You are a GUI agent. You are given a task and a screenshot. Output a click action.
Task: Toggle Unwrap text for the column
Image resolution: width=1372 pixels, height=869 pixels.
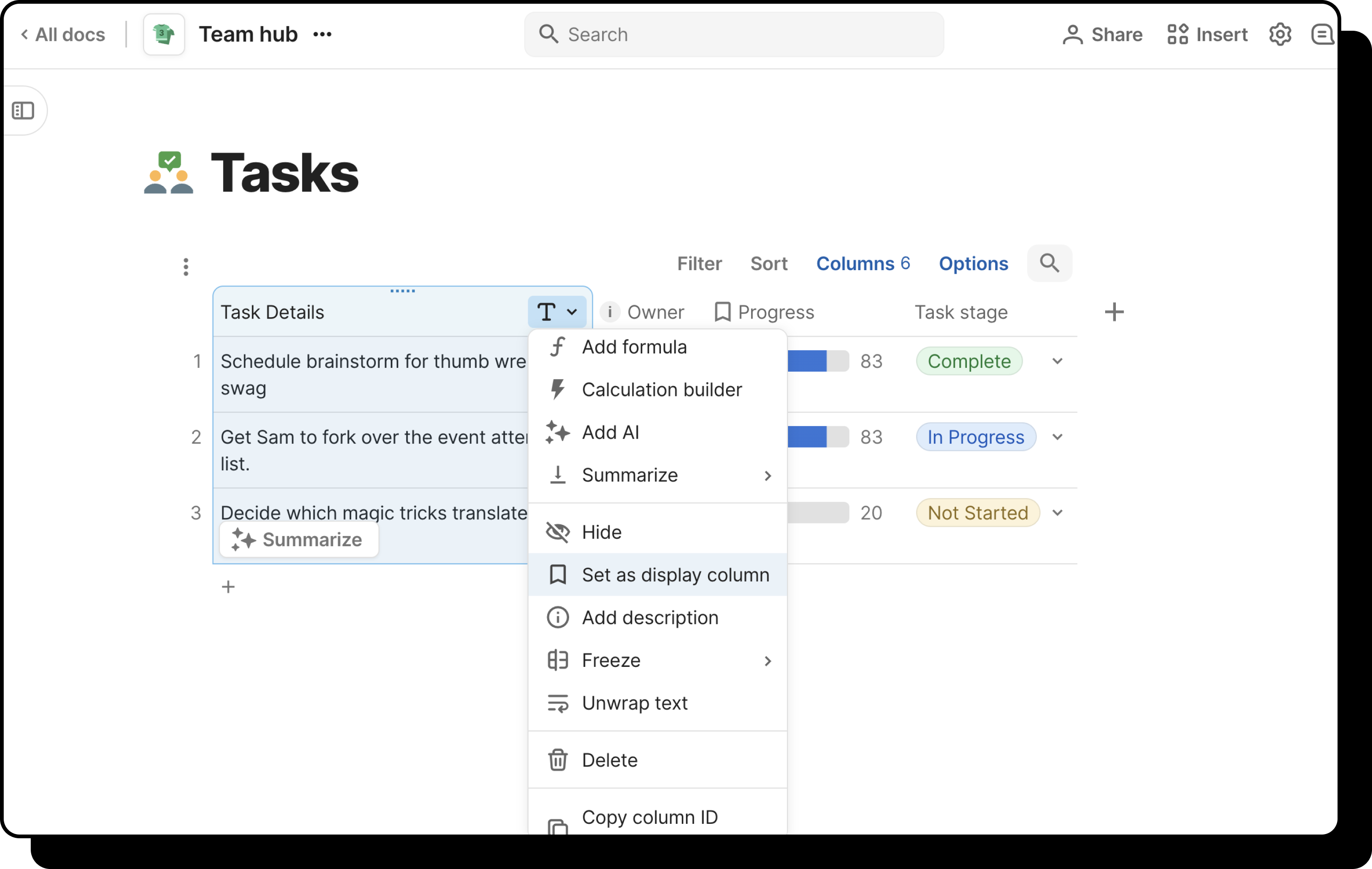tap(635, 703)
